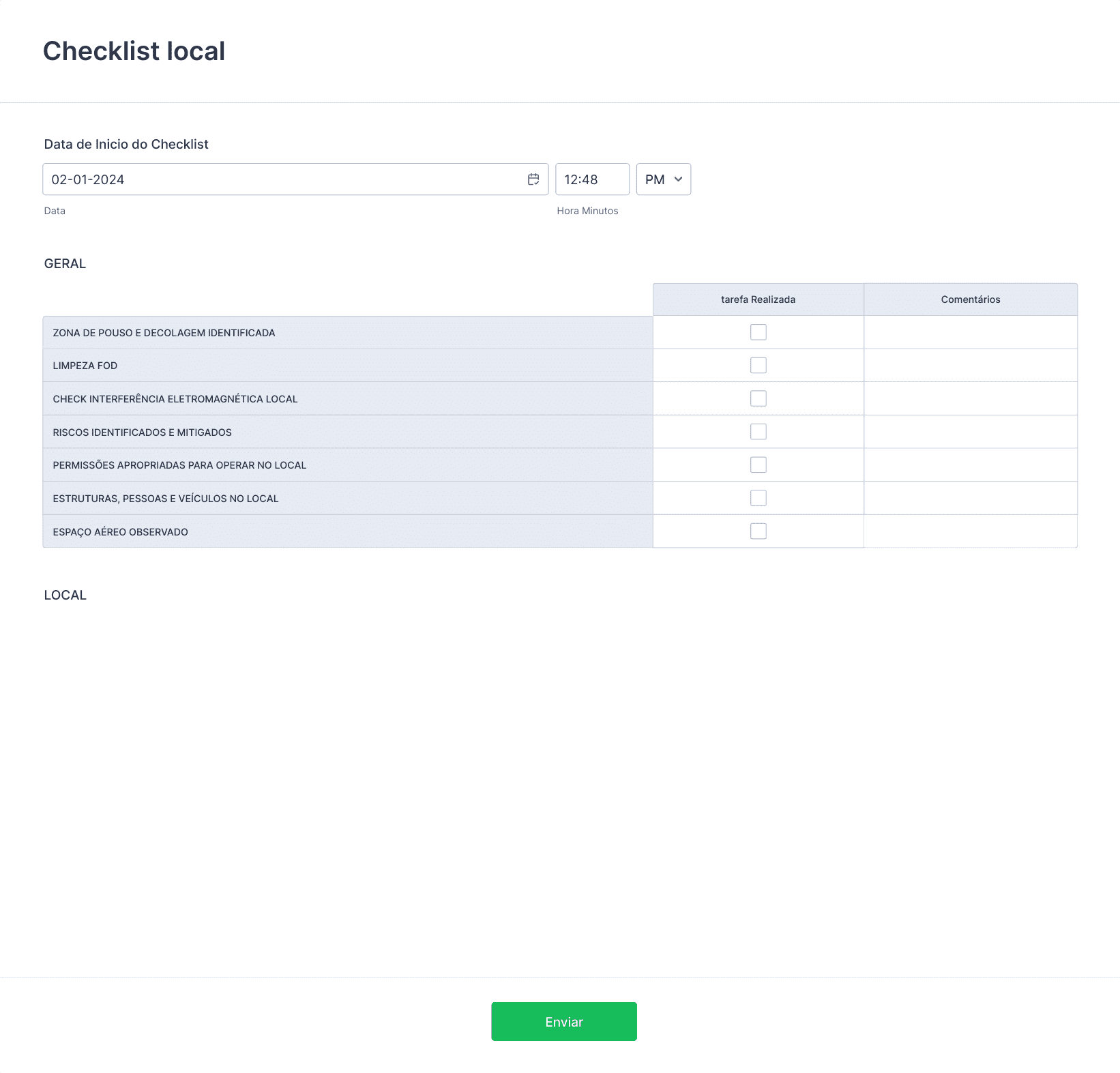Image resolution: width=1120 pixels, height=1073 pixels.
Task: Click comment cell for RISCOS IDENTIFICADOS row
Action: click(x=970, y=432)
